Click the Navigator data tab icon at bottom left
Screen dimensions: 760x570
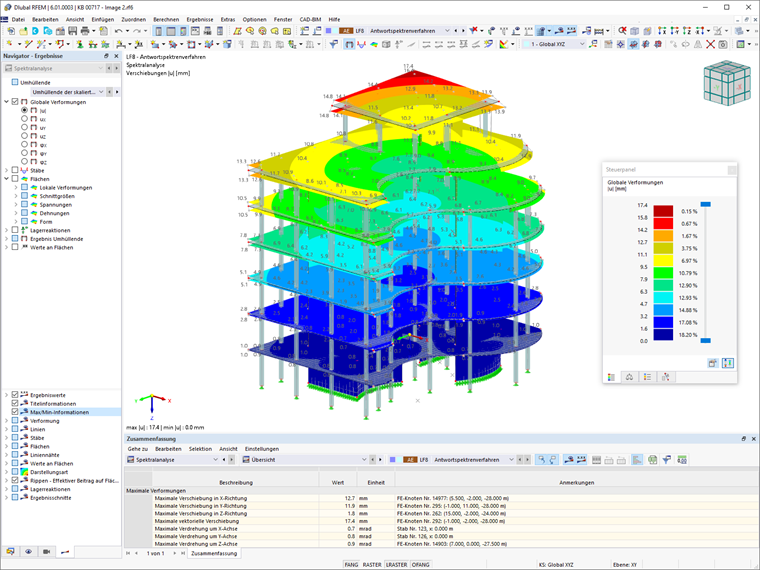10,552
